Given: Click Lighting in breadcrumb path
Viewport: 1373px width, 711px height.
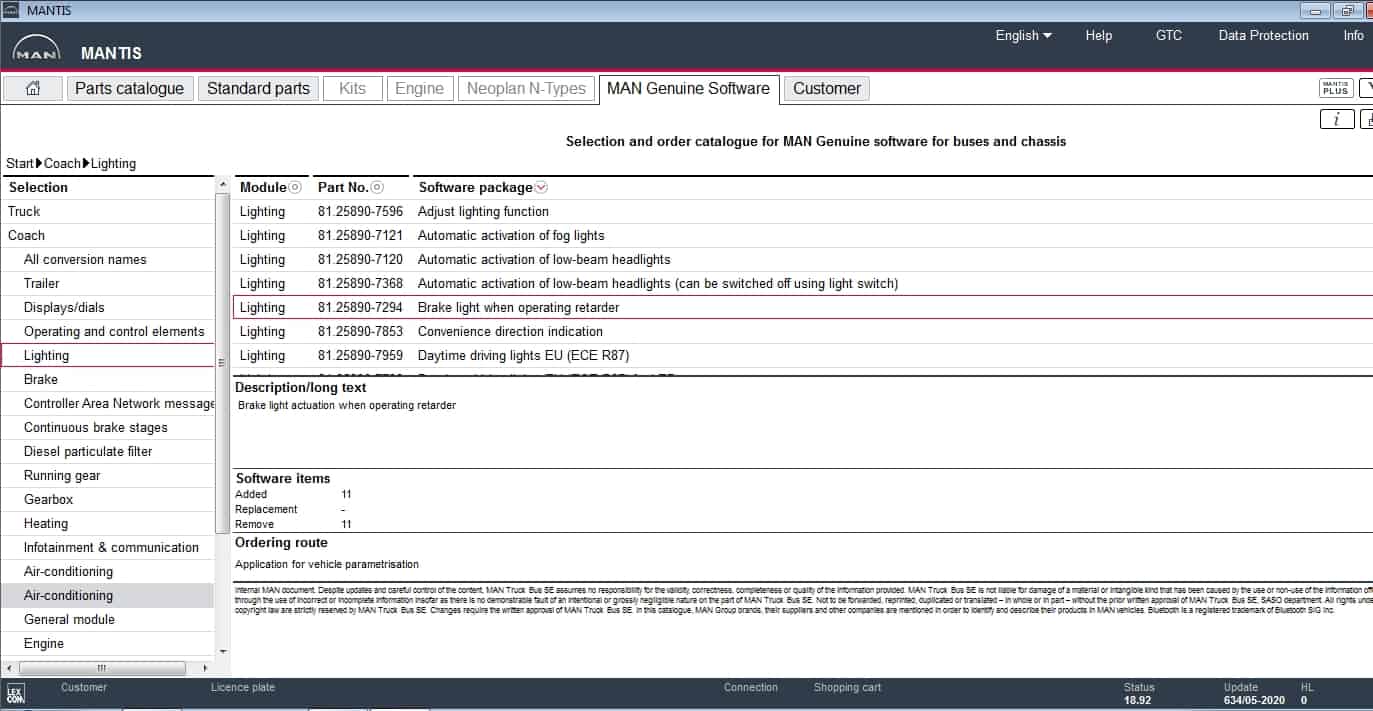Looking at the screenshot, I should (x=113, y=163).
